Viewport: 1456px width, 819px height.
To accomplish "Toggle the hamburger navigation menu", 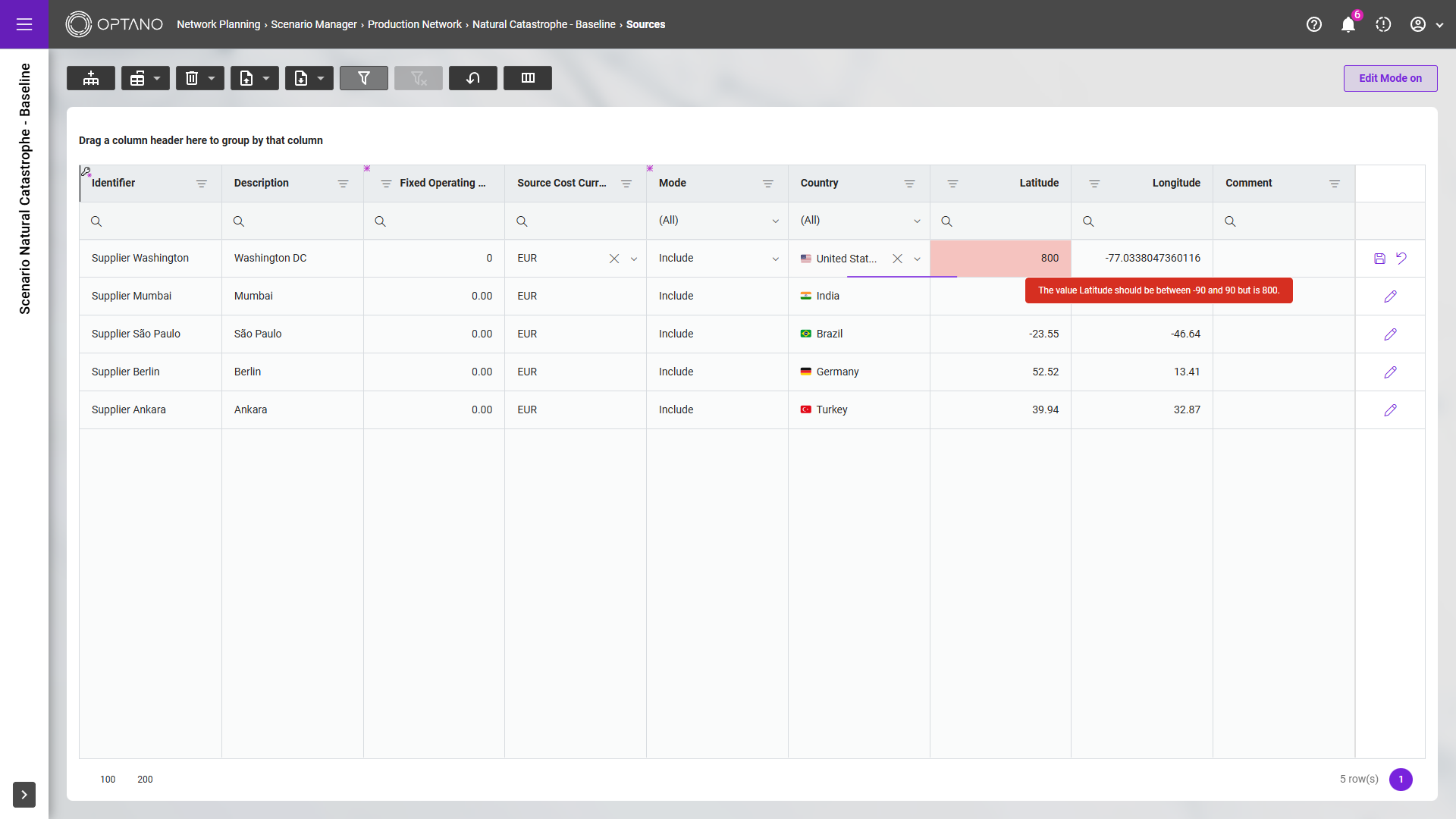I will point(24,24).
